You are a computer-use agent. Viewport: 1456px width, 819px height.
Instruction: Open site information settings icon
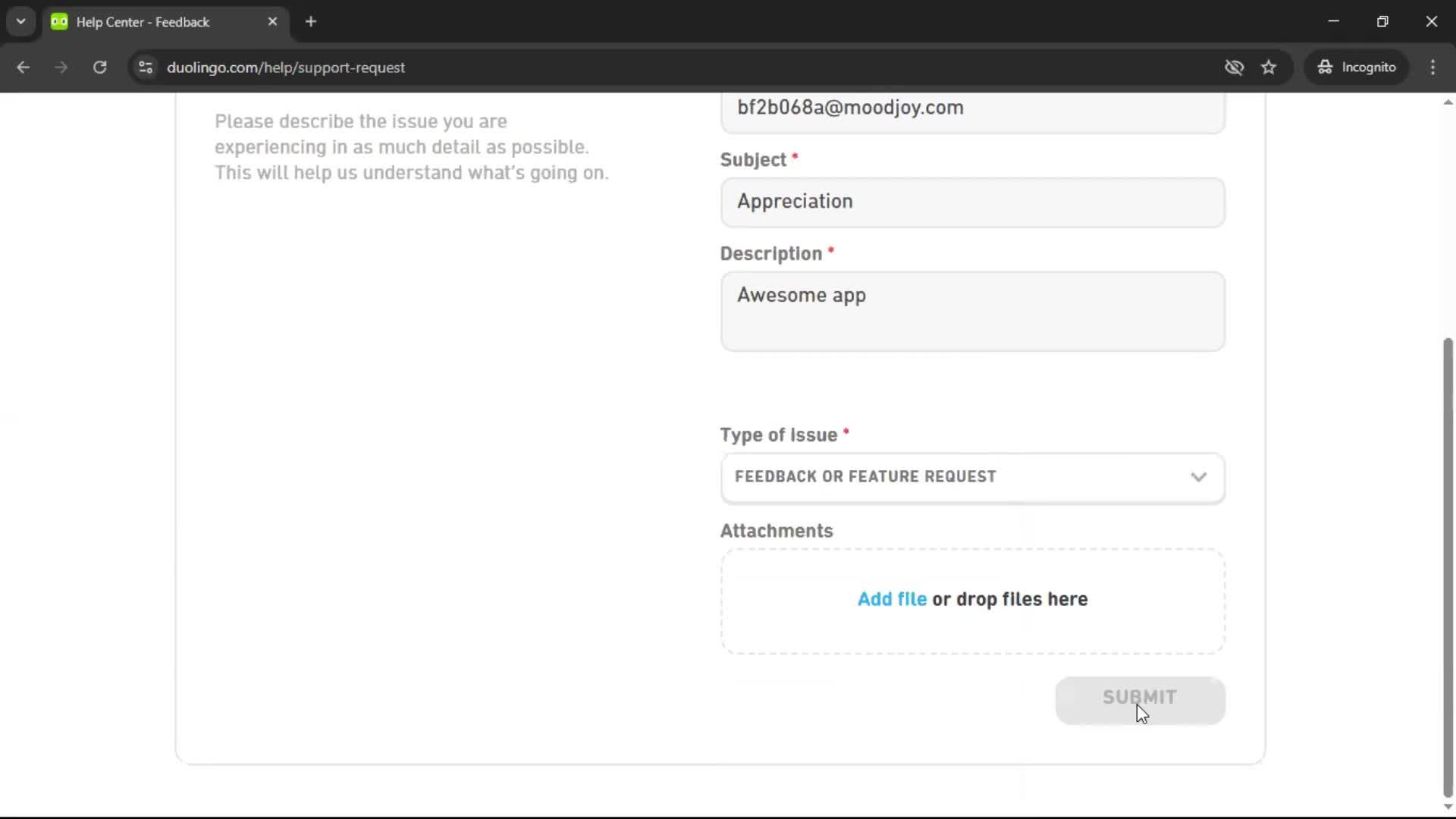pos(145,67)
